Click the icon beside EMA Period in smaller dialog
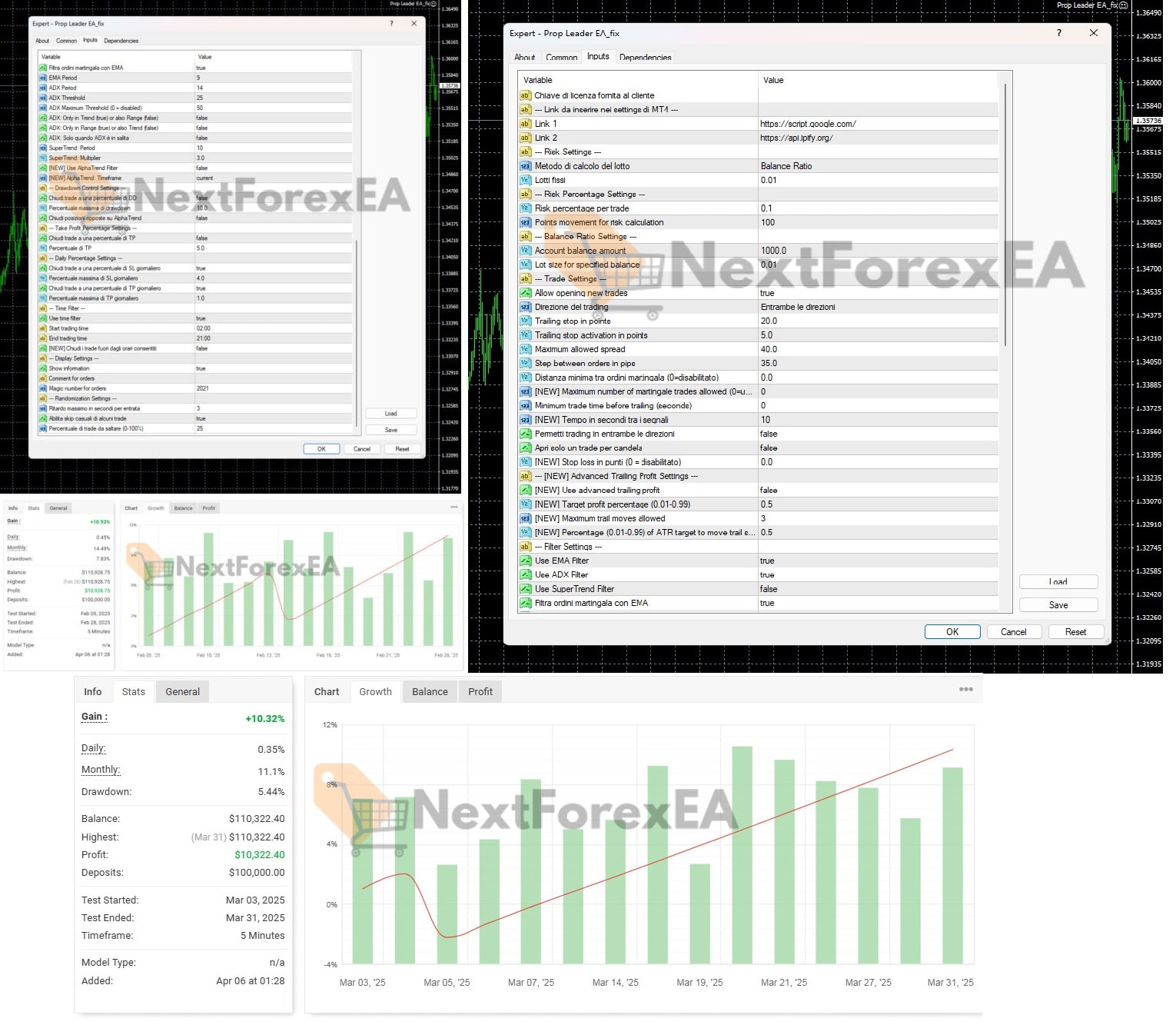 43,78
